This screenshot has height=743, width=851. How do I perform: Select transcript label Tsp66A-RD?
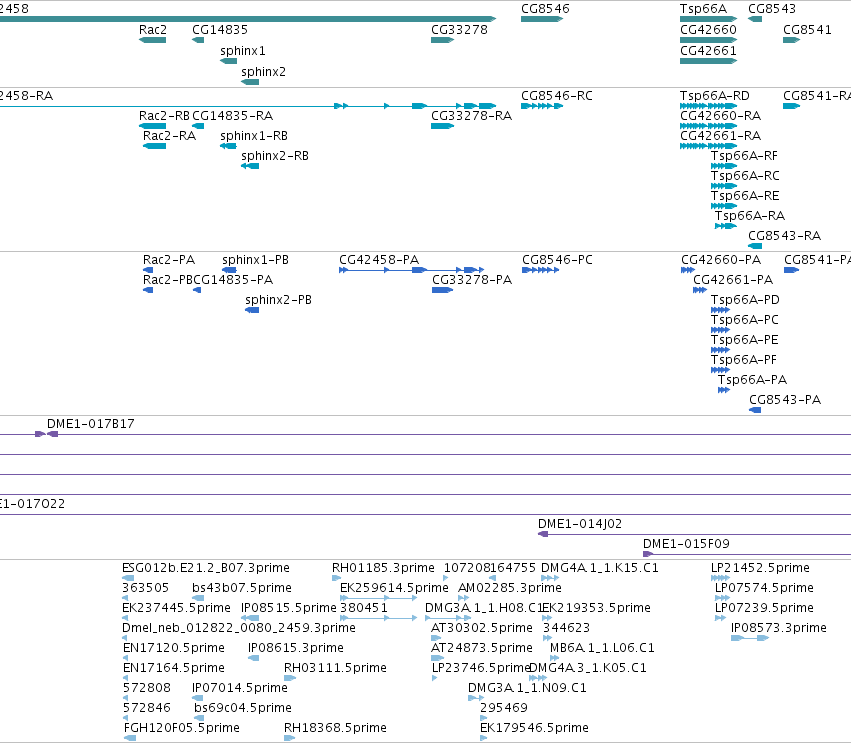715,96
